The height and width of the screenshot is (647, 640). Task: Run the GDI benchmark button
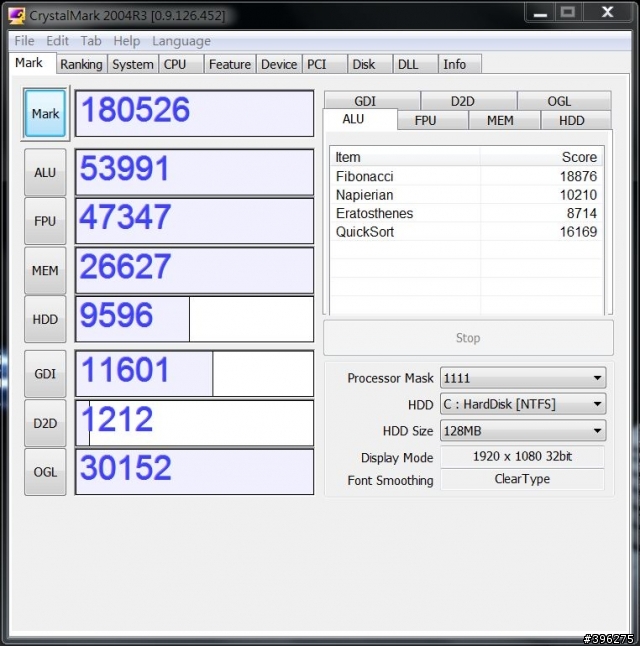click(x=45, y=374)
